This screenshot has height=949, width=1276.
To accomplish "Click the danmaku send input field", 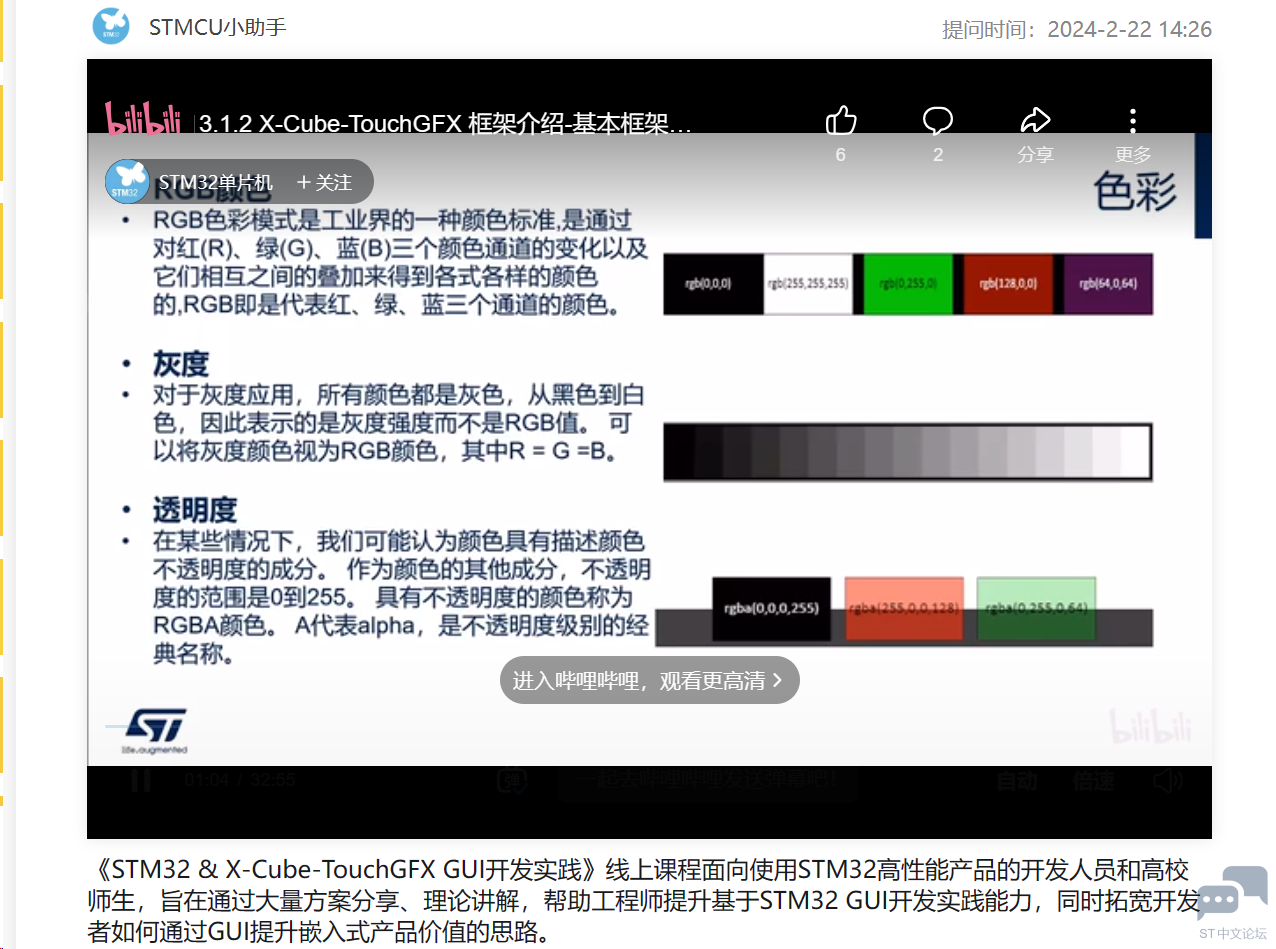I will (706, 780).
